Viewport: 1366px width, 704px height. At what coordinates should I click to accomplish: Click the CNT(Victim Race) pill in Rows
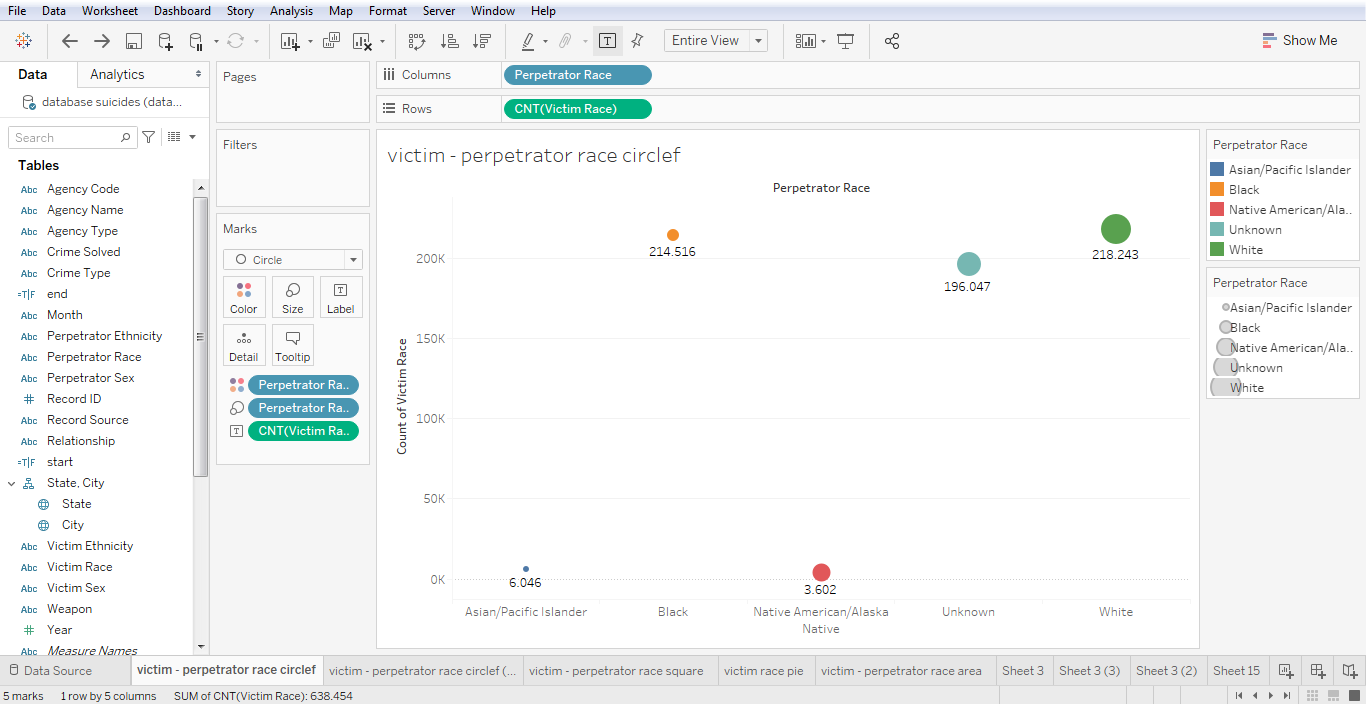click(x=578, y=109)
